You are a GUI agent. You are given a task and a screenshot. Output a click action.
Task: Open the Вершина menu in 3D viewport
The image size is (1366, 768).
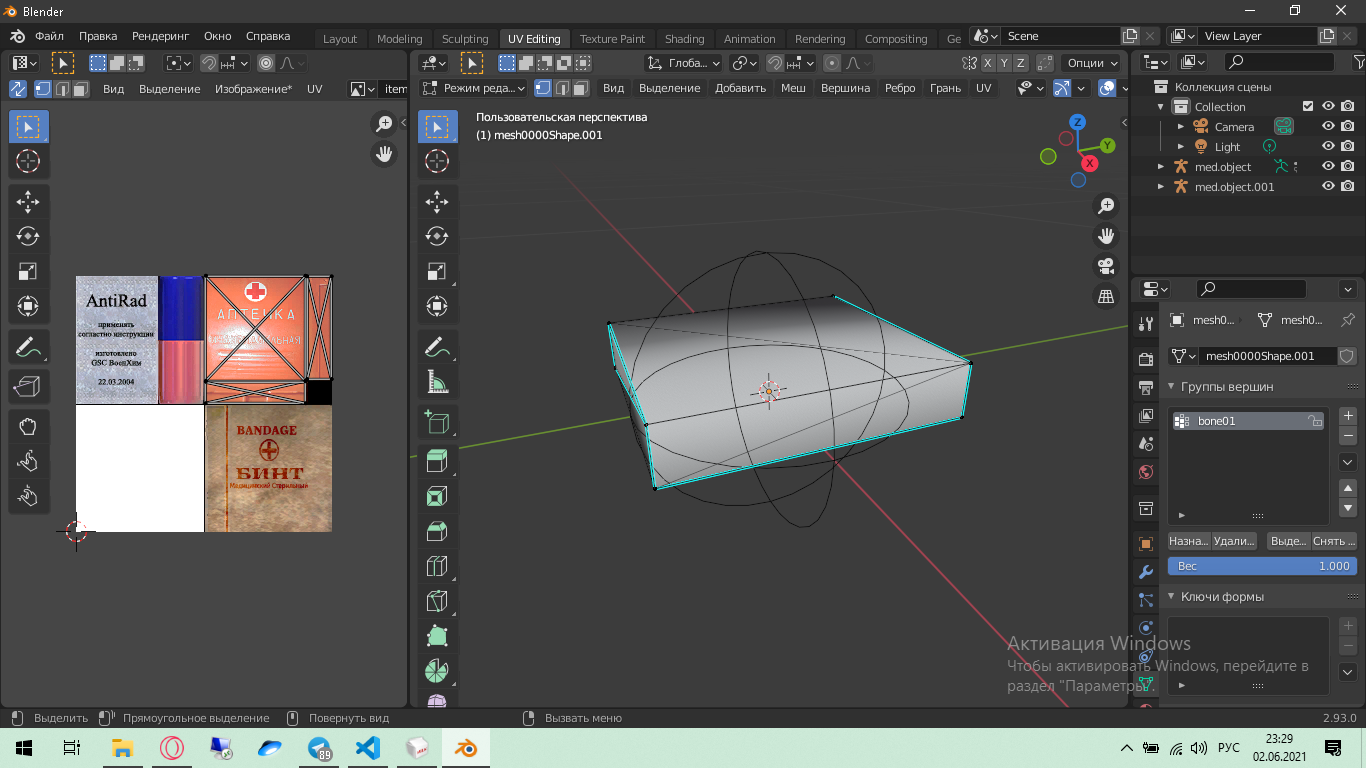click(845, 88)
